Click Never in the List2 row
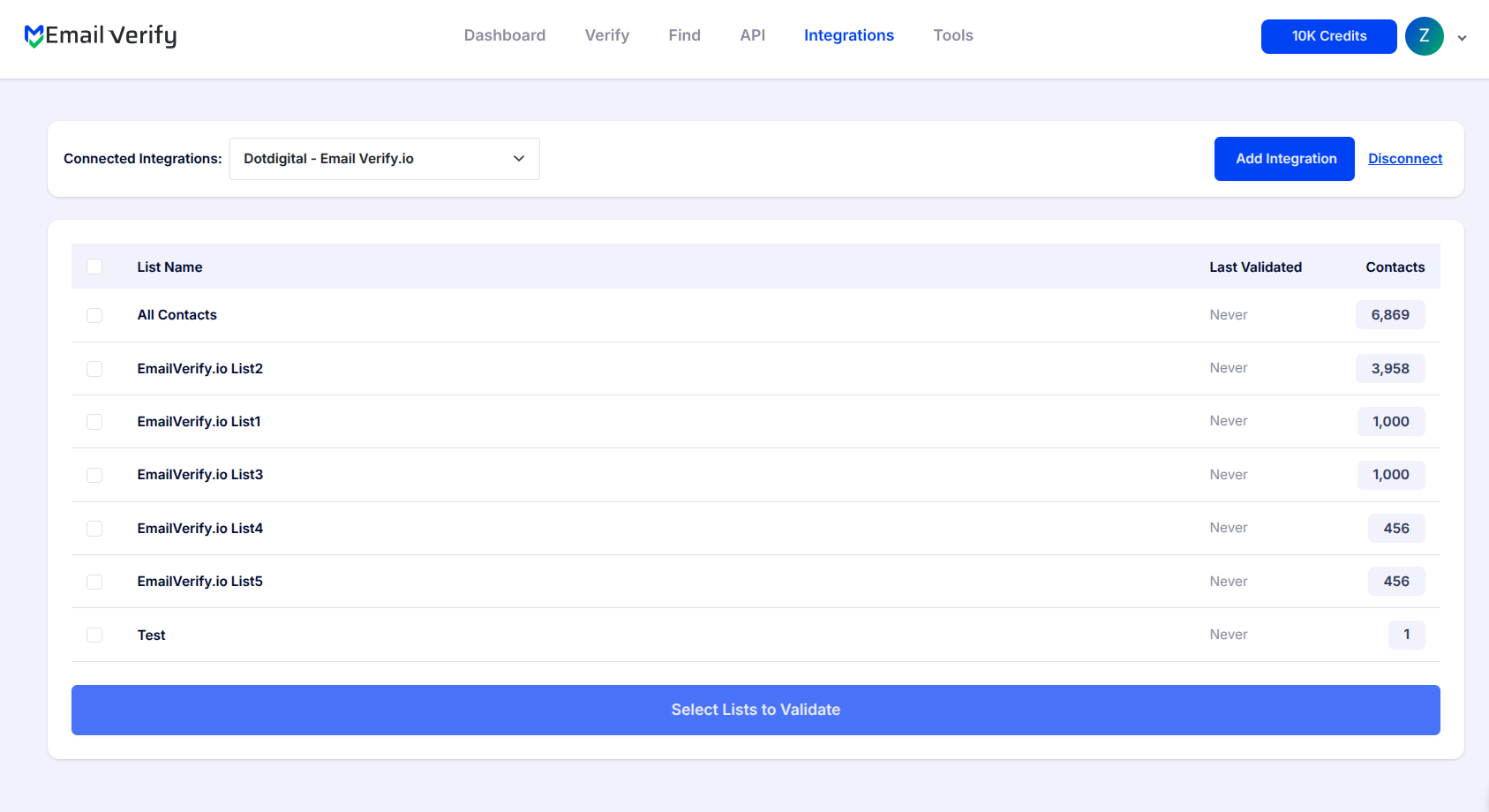This screenshot has height=812, width=1489. [1229, 368]
